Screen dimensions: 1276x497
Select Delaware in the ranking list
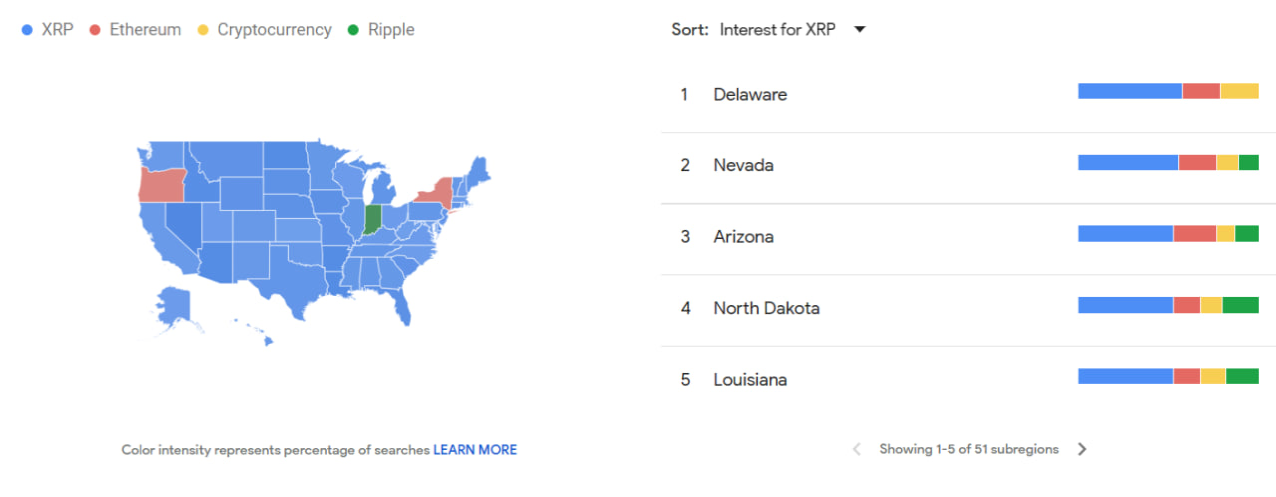tap(750, 94)
